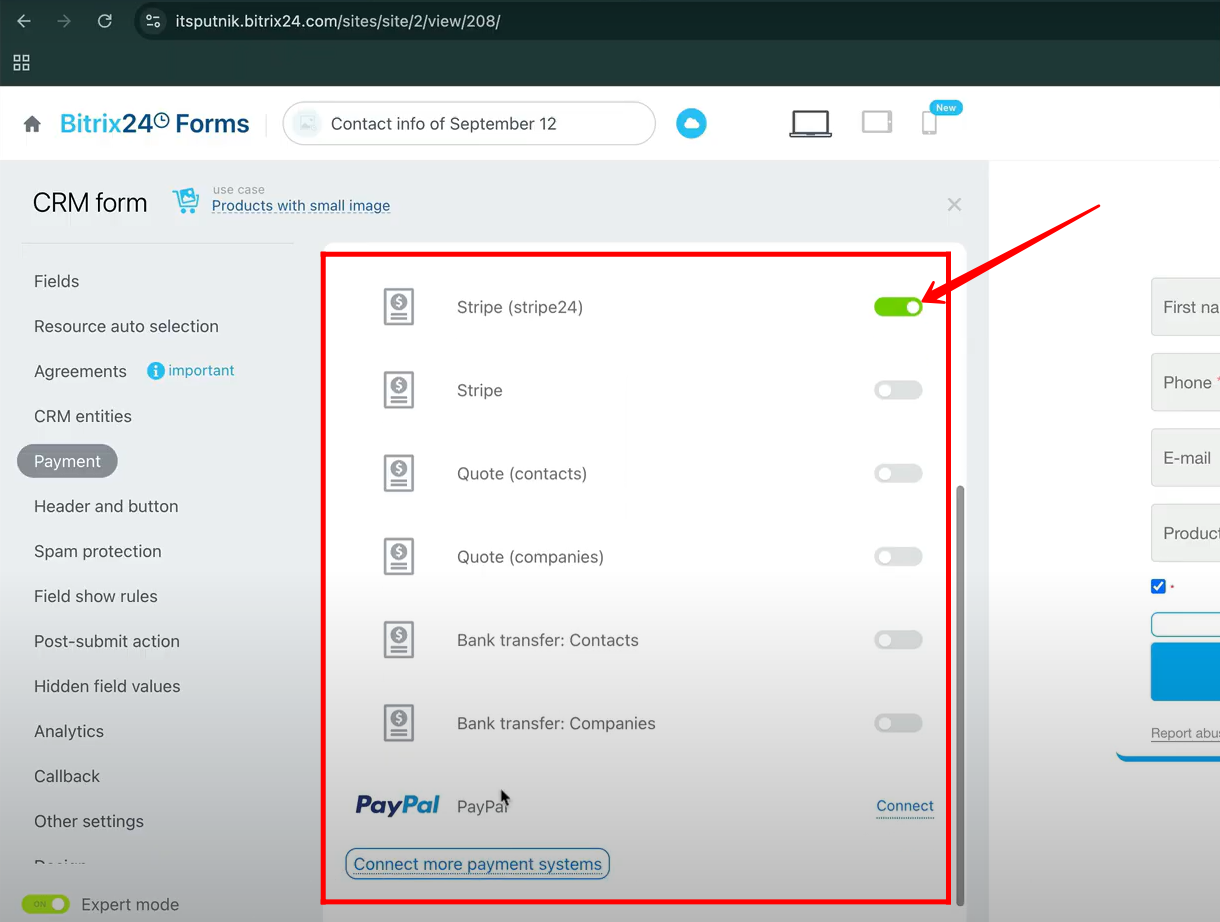Close the CRM form panel
Viewport: 1220px width, 922px height.
(x=954, y=204)
